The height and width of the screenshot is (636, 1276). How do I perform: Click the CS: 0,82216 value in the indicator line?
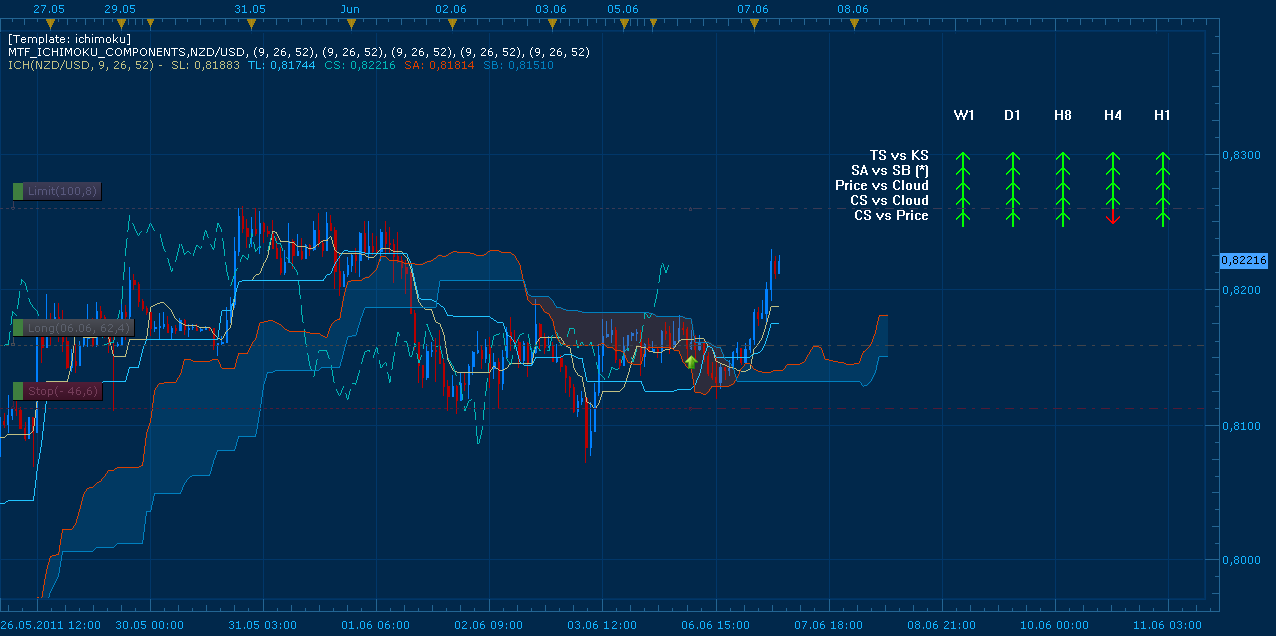(x=359, y=64)
